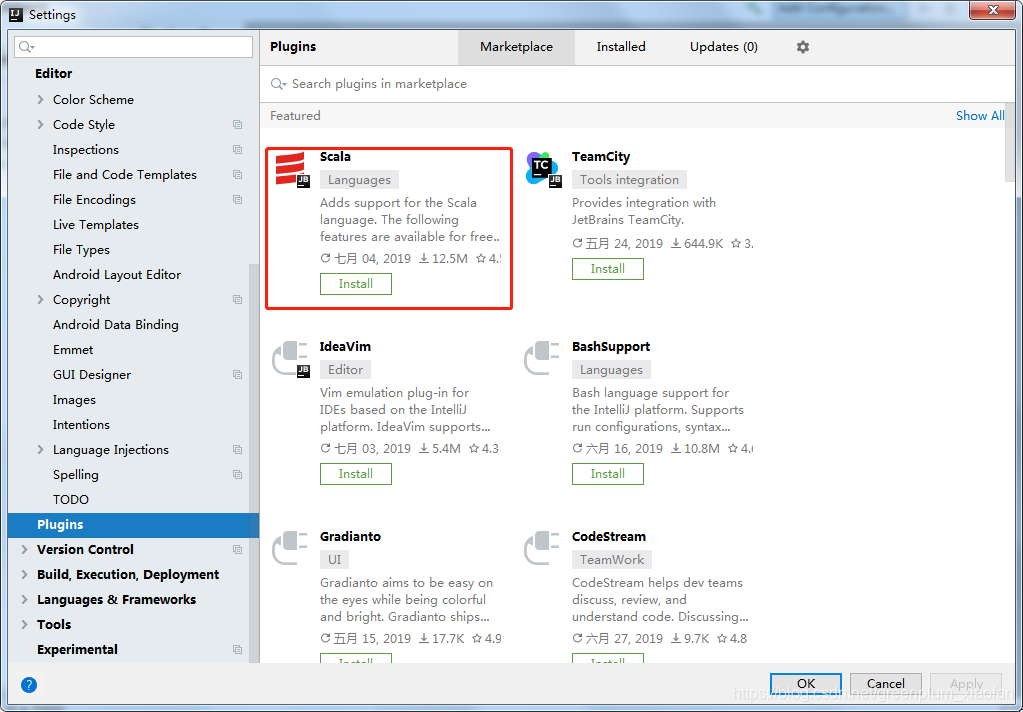Image resolution: width=1023 pixels, height=712 pixels.
Task: Open Android Data Binding settings
Action: (115, 325)
